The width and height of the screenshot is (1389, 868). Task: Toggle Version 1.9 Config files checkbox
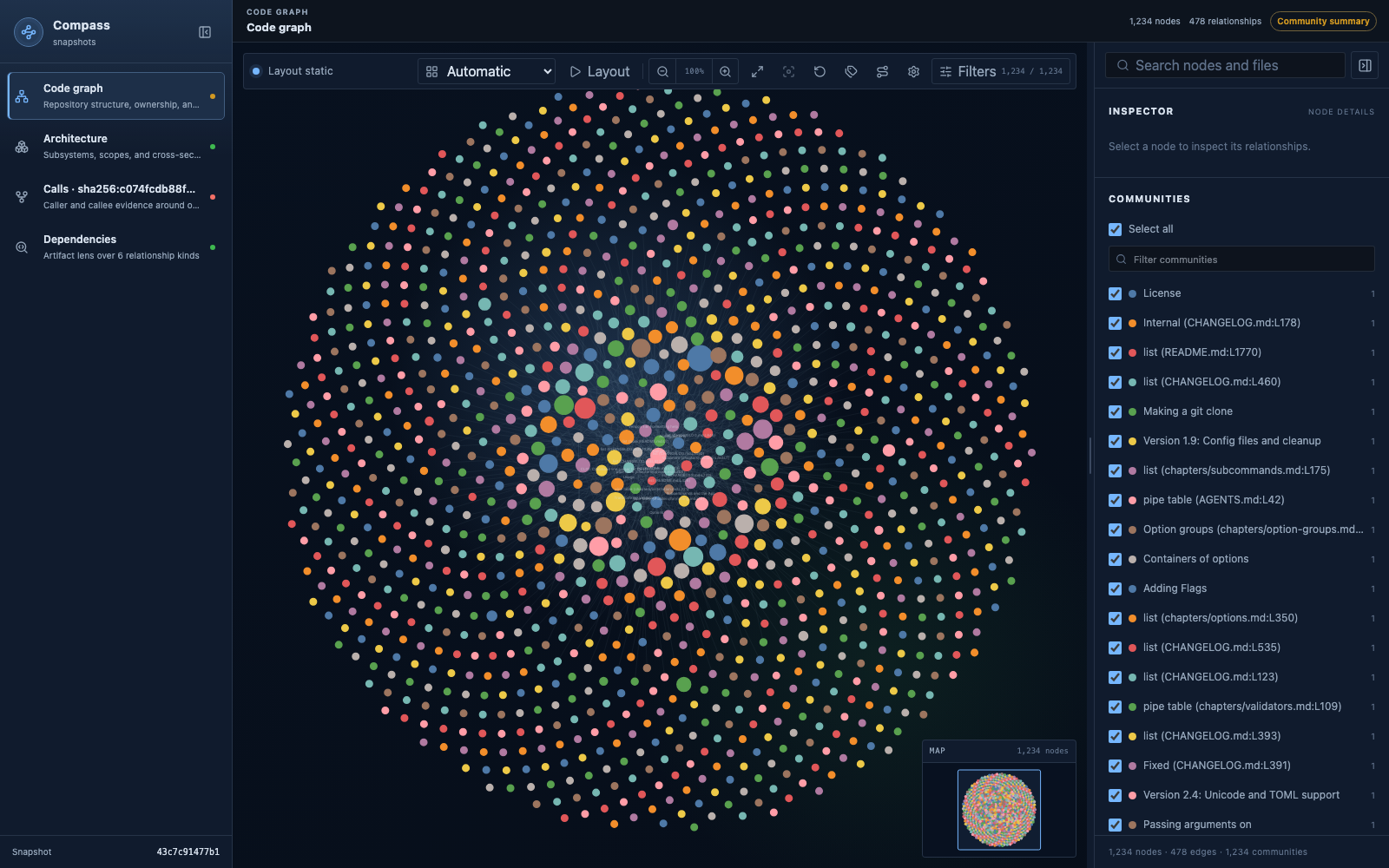tap(1115, 441)
